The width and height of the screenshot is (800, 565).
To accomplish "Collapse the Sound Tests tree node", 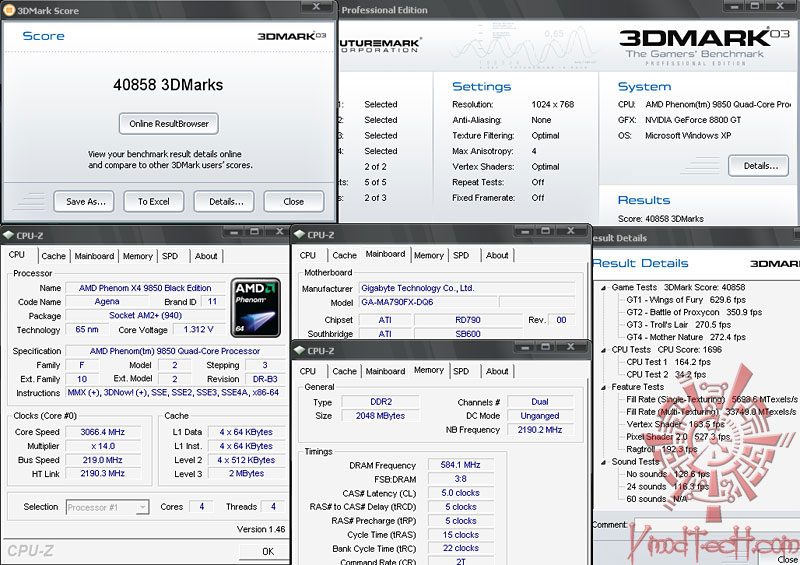I will coord(603,462).
